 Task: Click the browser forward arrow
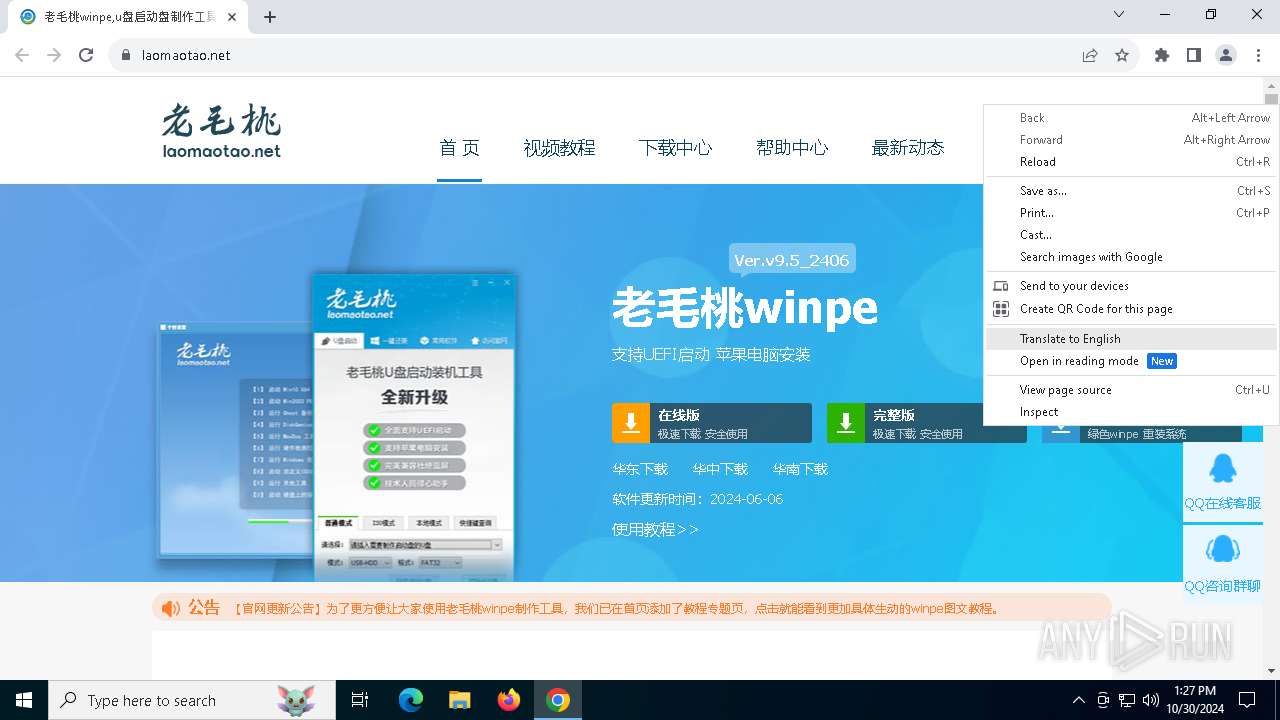(x=54, y=55)
